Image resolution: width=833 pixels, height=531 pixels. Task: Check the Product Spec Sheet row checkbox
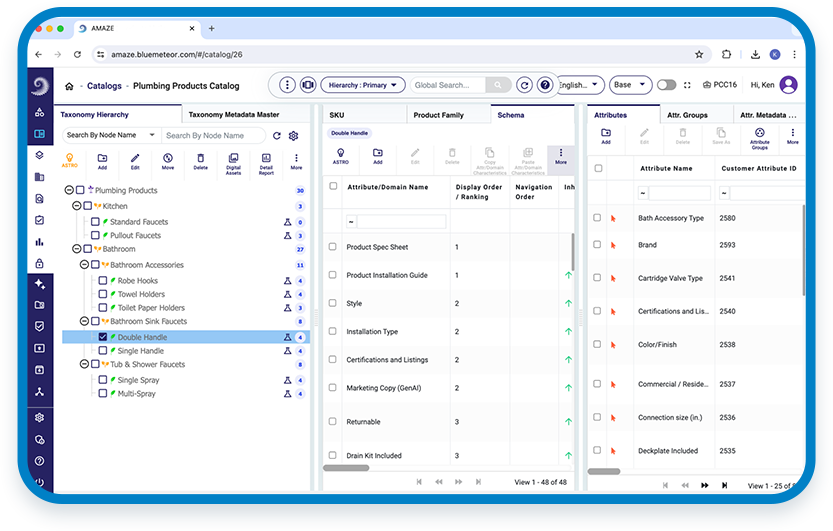[x=333, y=246]
